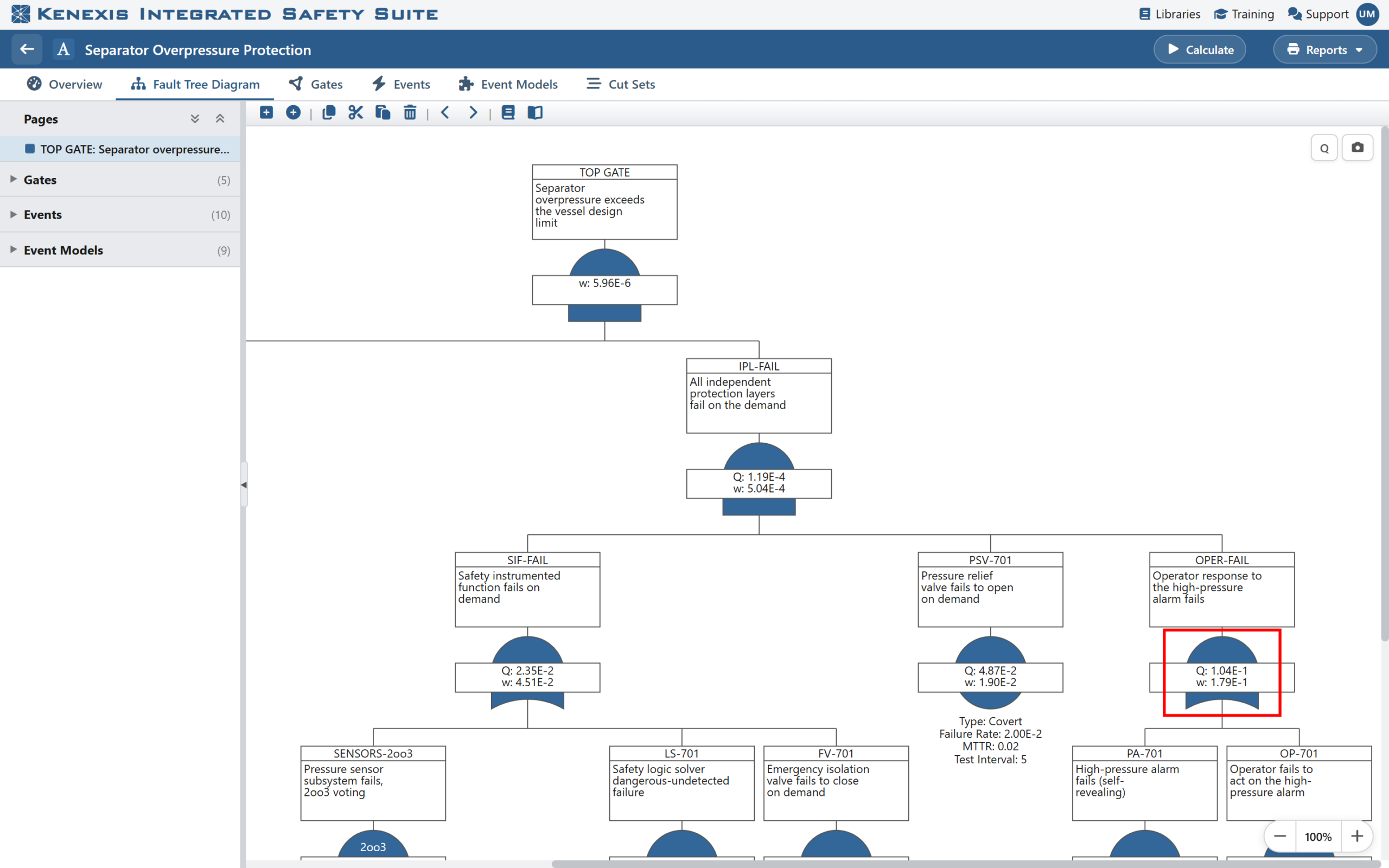
Task: Click IPL-FAIL gate symbol Q: 1.19E-4
Action: pos(759,480)
